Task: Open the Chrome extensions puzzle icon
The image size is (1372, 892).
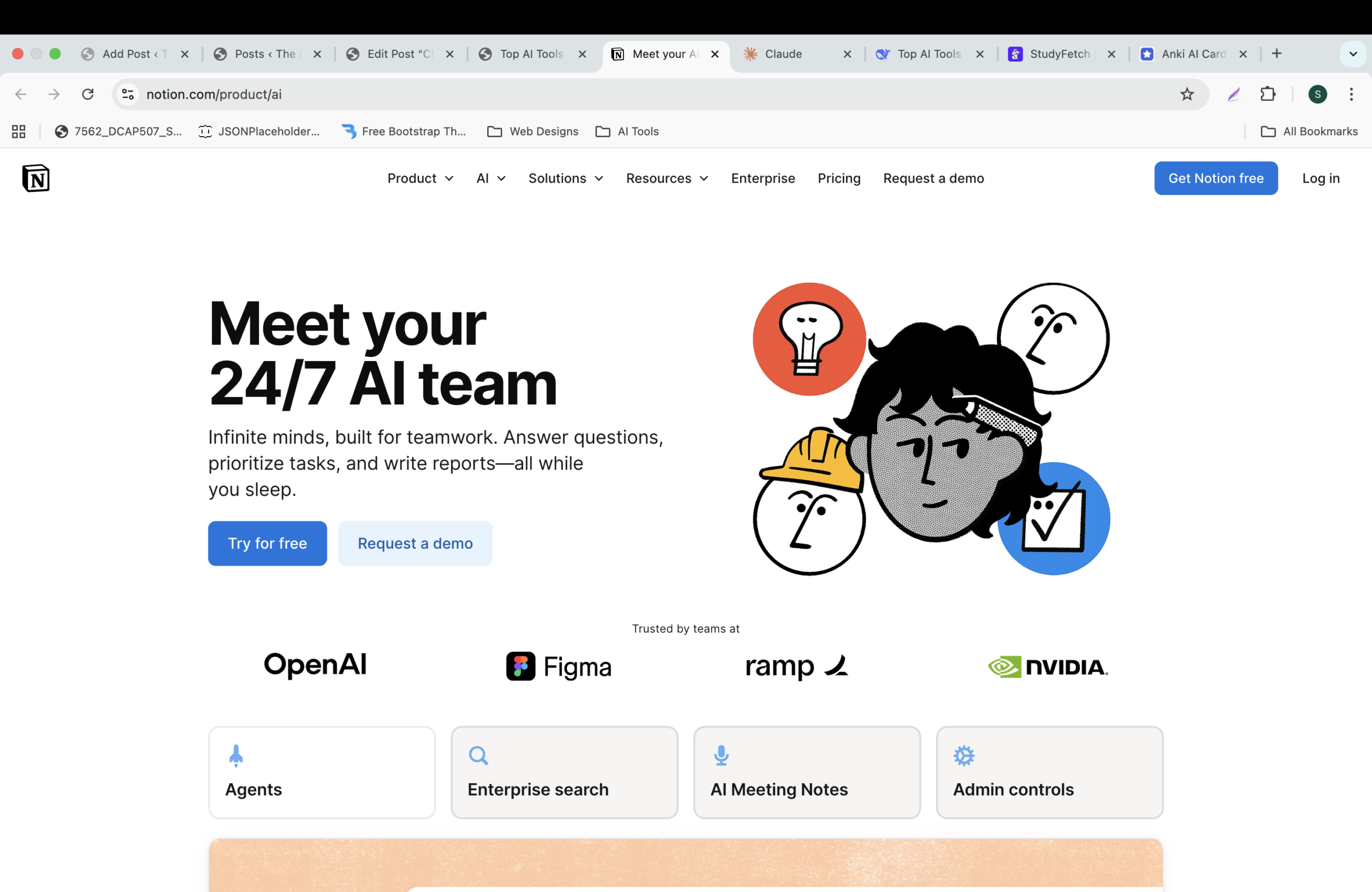Action: coord(1267,94)
